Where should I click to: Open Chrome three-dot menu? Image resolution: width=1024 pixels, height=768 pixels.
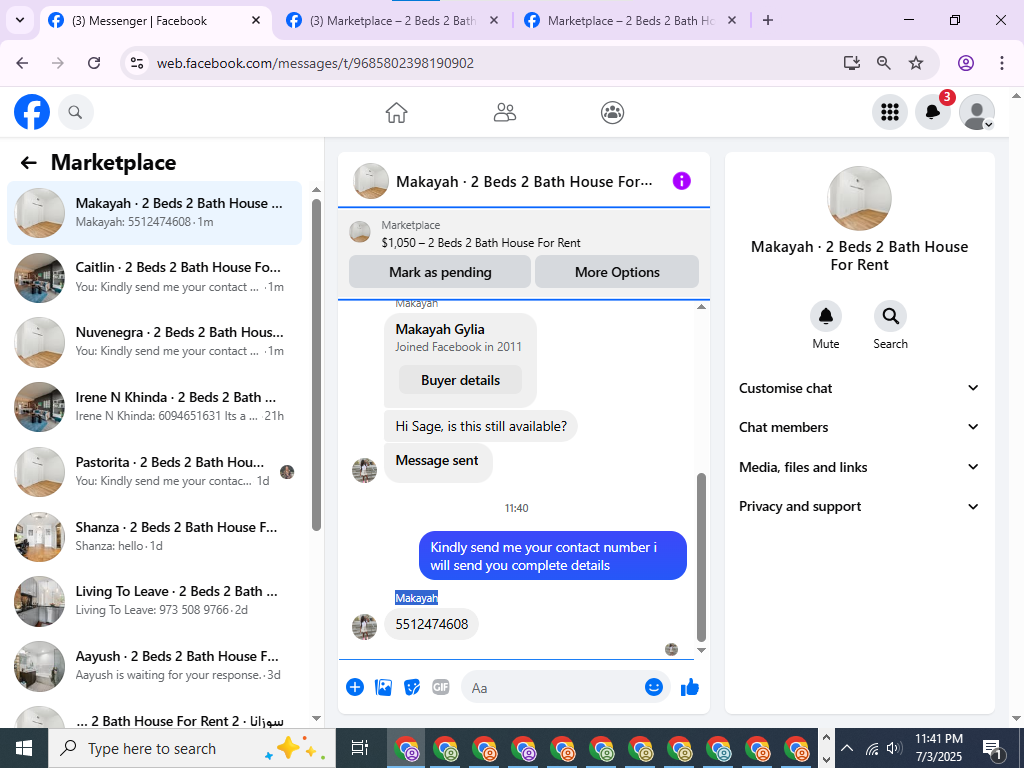[x=1001, y=63]
